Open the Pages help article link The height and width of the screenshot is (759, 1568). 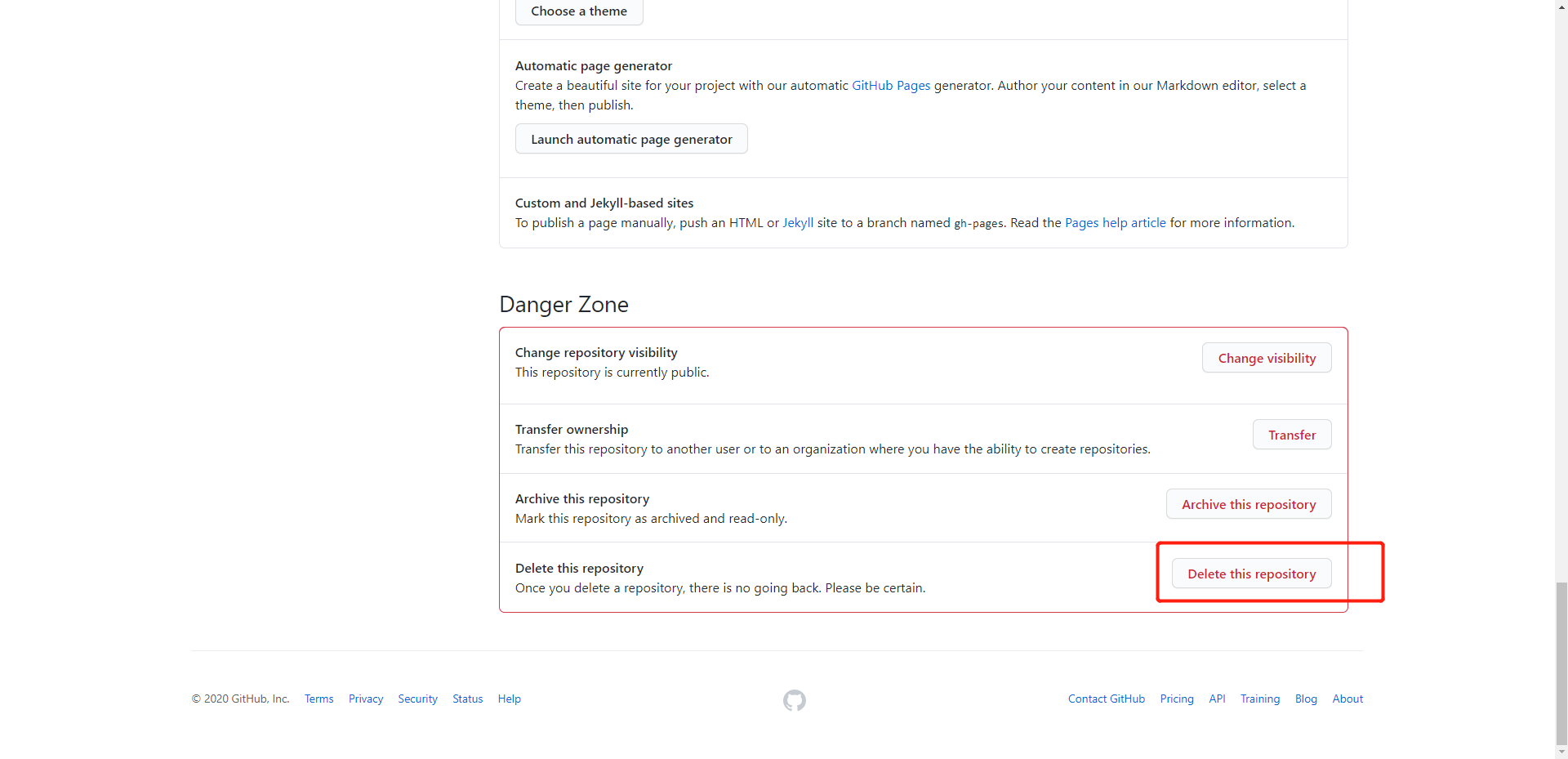pos(1115,223)
